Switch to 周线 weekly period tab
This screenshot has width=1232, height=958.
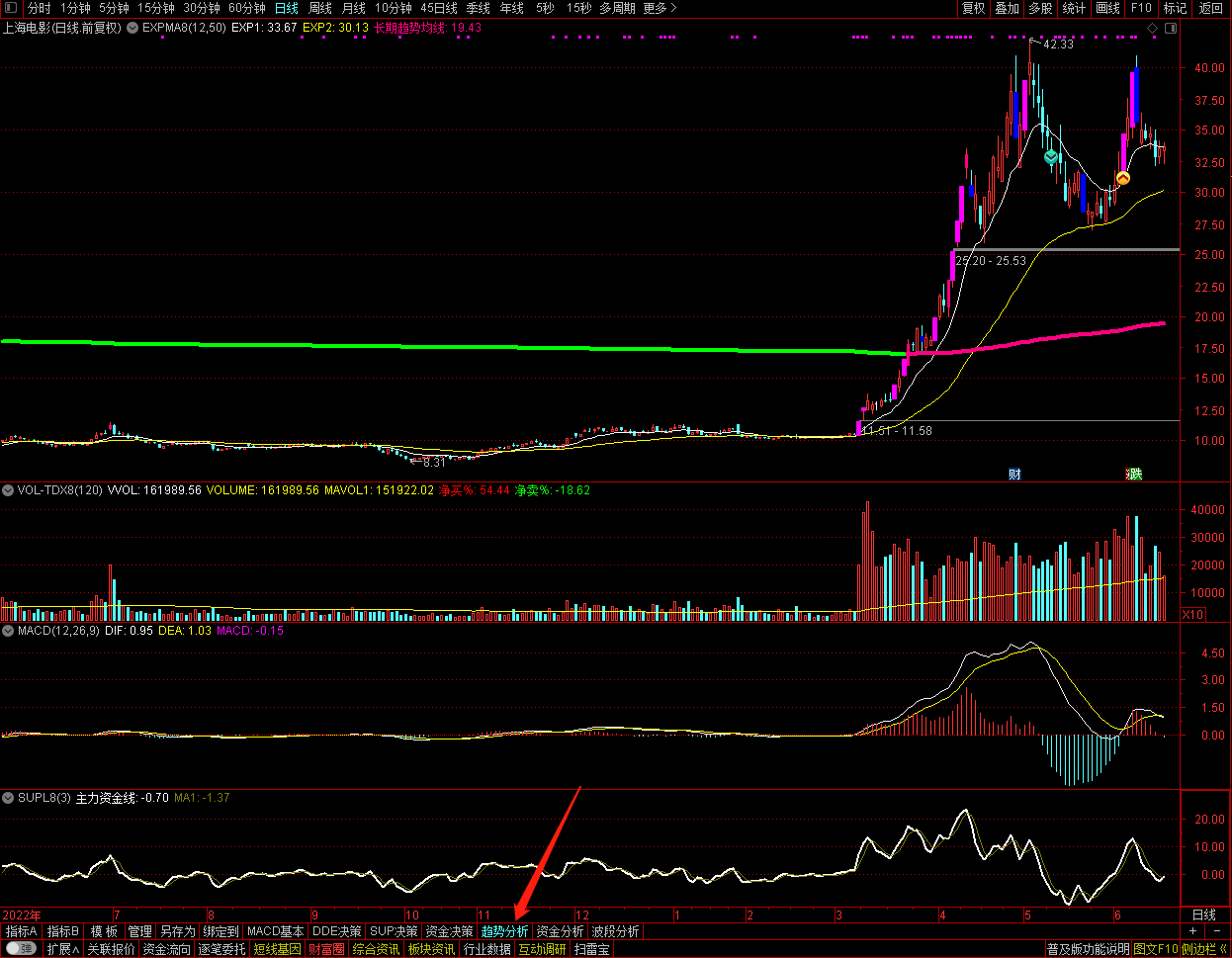[x=320, y=8]
